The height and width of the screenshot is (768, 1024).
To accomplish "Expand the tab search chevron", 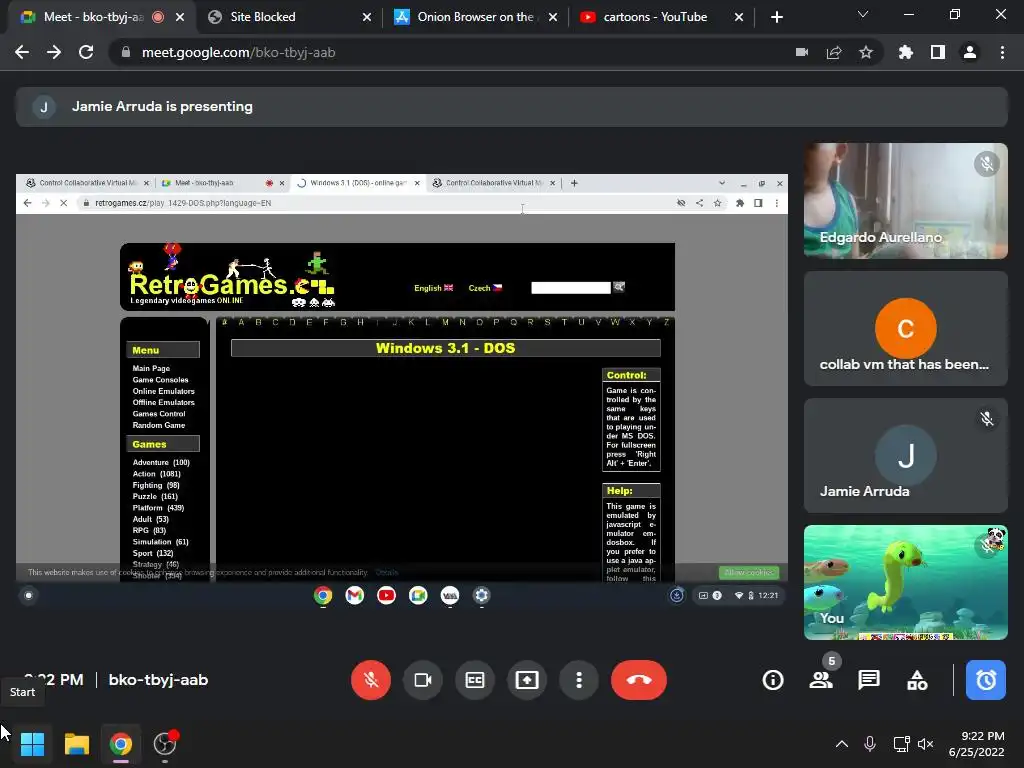I will click(863, 14).
